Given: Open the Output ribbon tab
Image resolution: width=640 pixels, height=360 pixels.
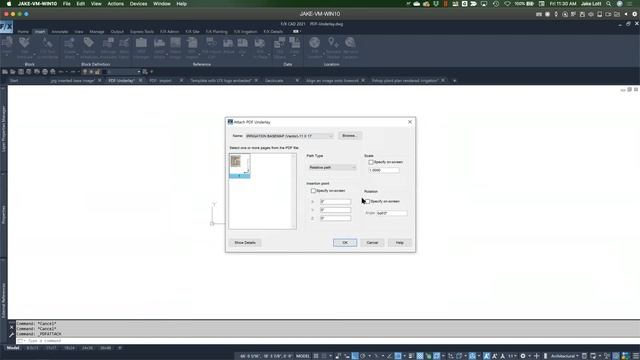Looking at the screenshot, I should [117, 31].
